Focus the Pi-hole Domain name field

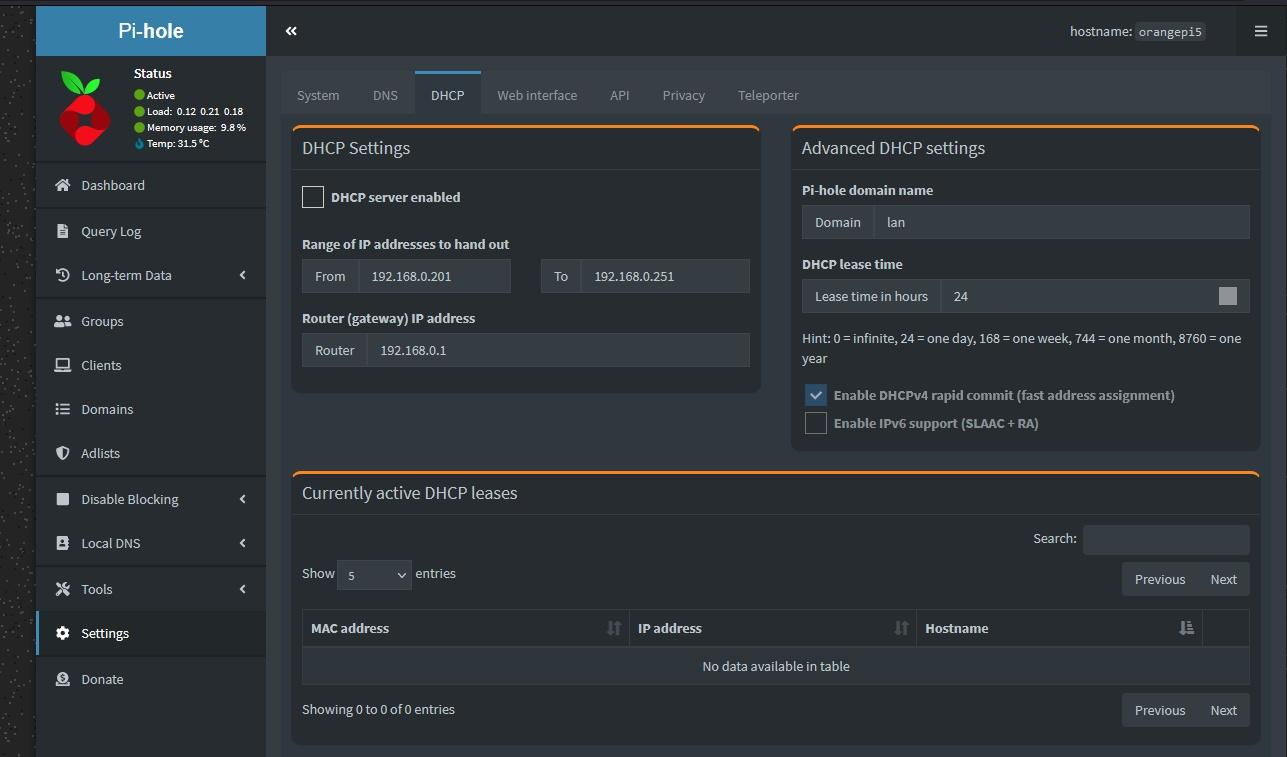pyautogui.click(x=1062, y=222)
